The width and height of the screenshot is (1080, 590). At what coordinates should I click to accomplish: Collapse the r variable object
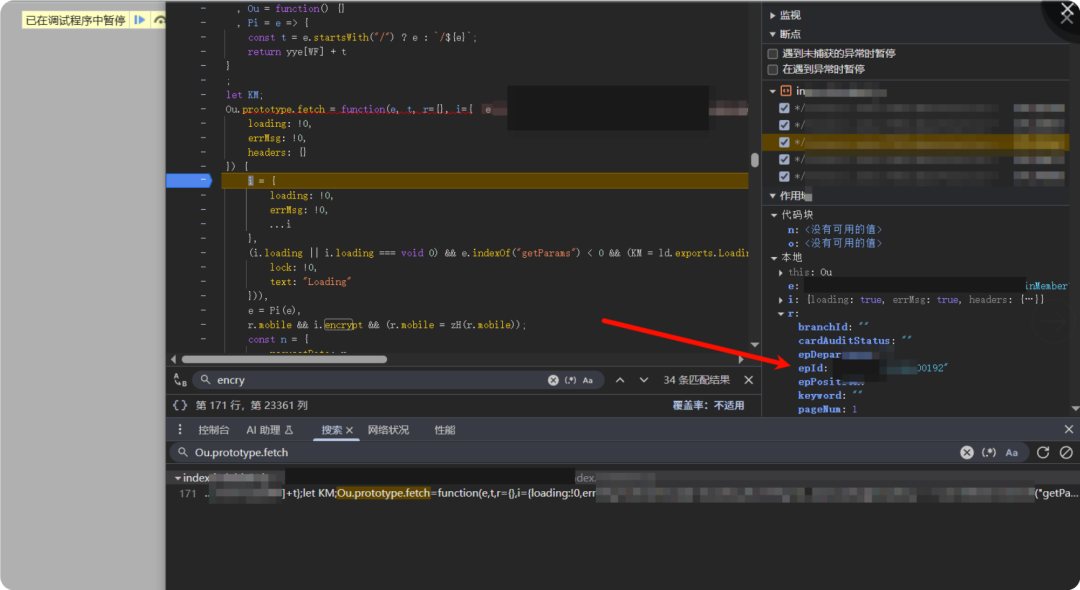tap(781, 314)
